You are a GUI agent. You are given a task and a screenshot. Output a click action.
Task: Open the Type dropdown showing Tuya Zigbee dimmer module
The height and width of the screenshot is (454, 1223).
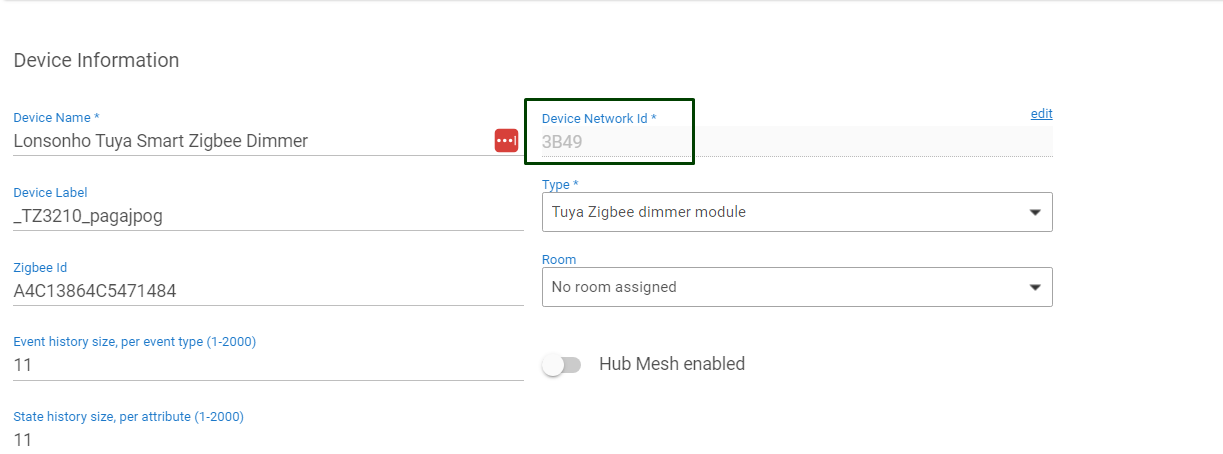coord(780,212)
